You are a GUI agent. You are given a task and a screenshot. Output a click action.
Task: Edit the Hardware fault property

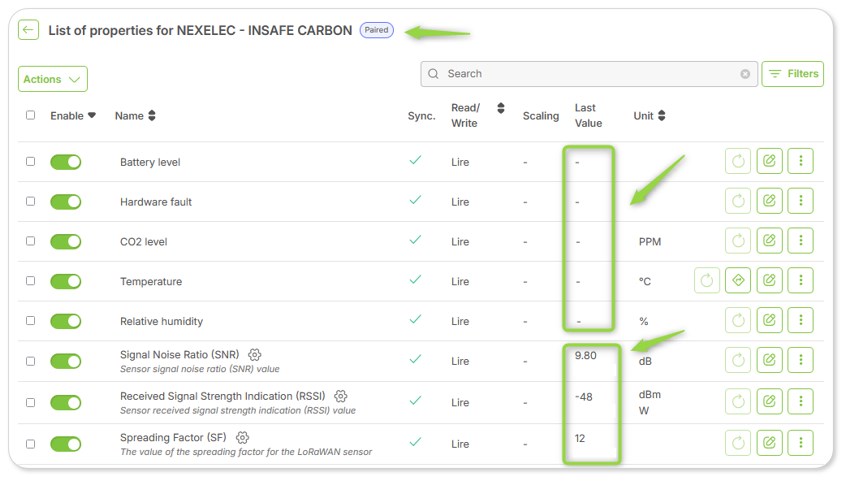(x=769, y=201)
